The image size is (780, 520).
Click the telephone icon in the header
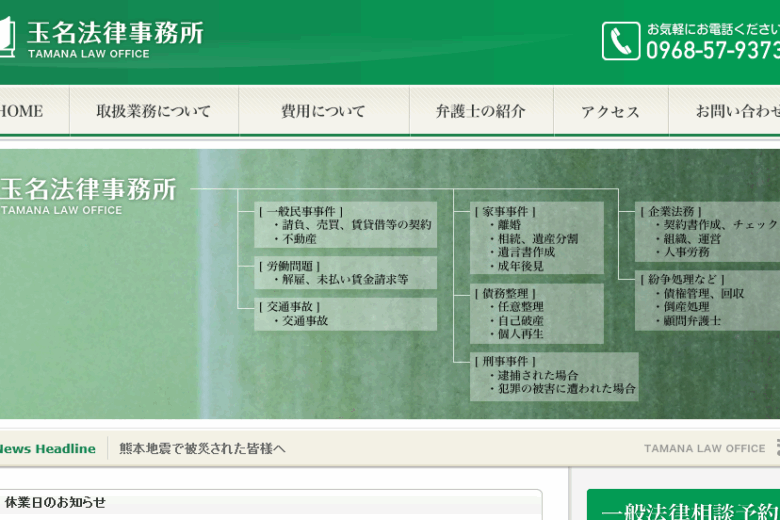tap(620, 41)
